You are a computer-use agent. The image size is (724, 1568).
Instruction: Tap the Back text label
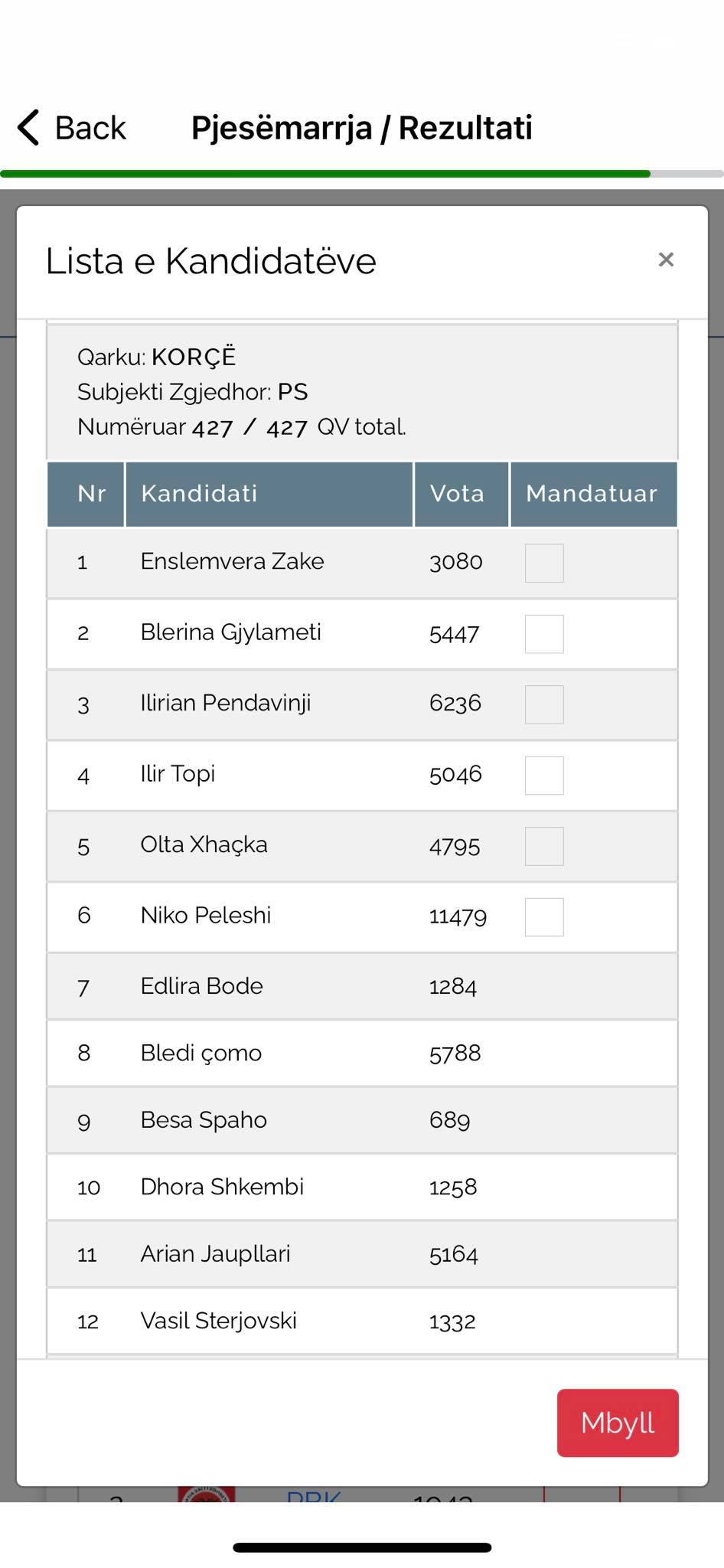(x=90, y=128)
